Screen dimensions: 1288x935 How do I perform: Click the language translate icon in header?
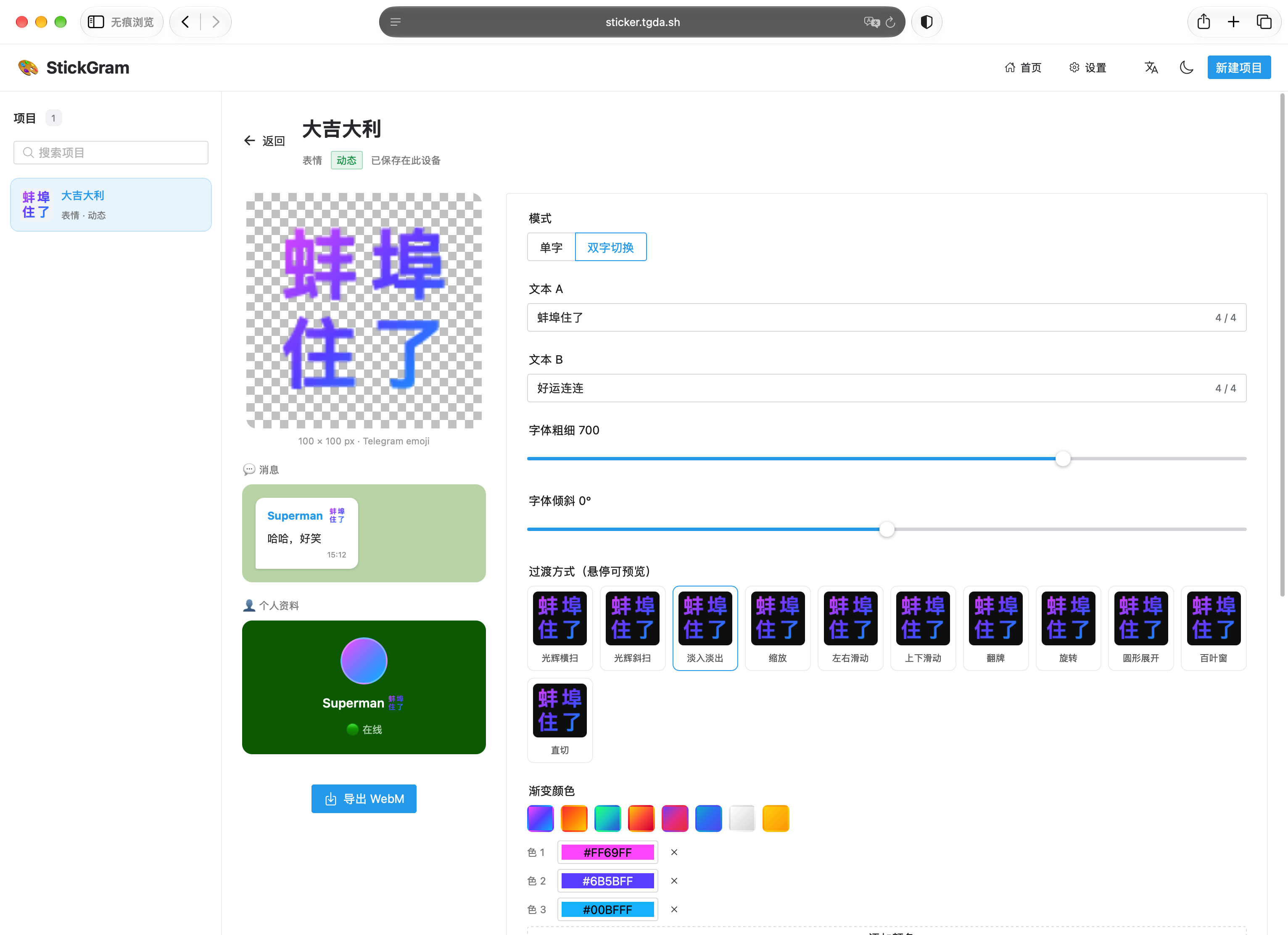(1151, 68)
